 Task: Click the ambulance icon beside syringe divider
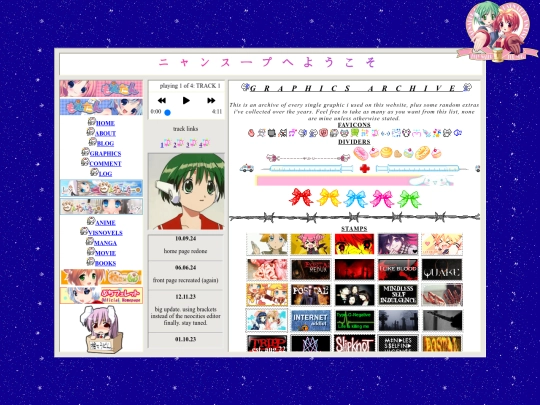(247, 168)
